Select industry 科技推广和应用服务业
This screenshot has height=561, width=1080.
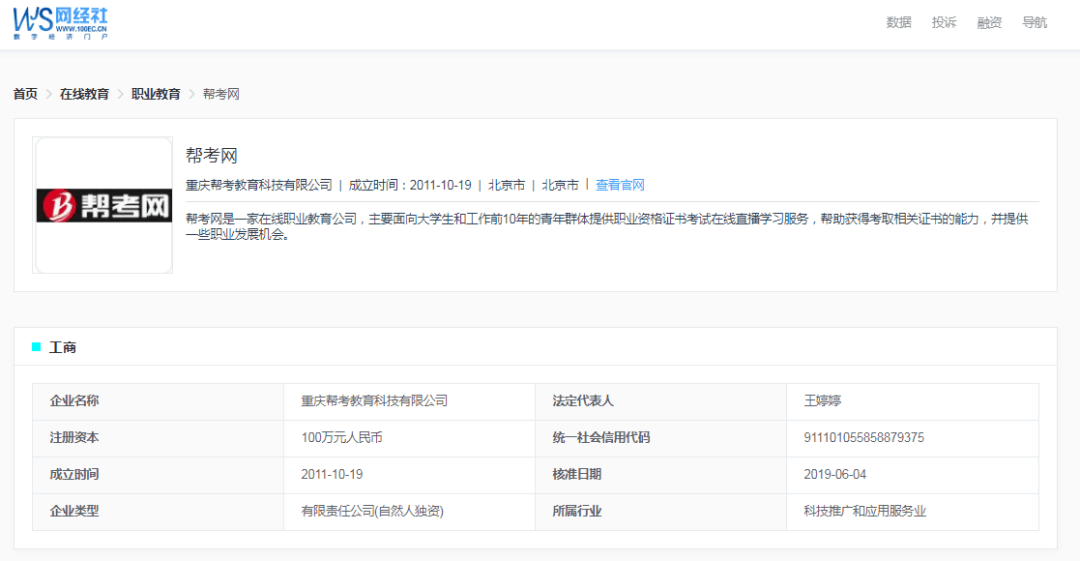(x=865, y=511)
